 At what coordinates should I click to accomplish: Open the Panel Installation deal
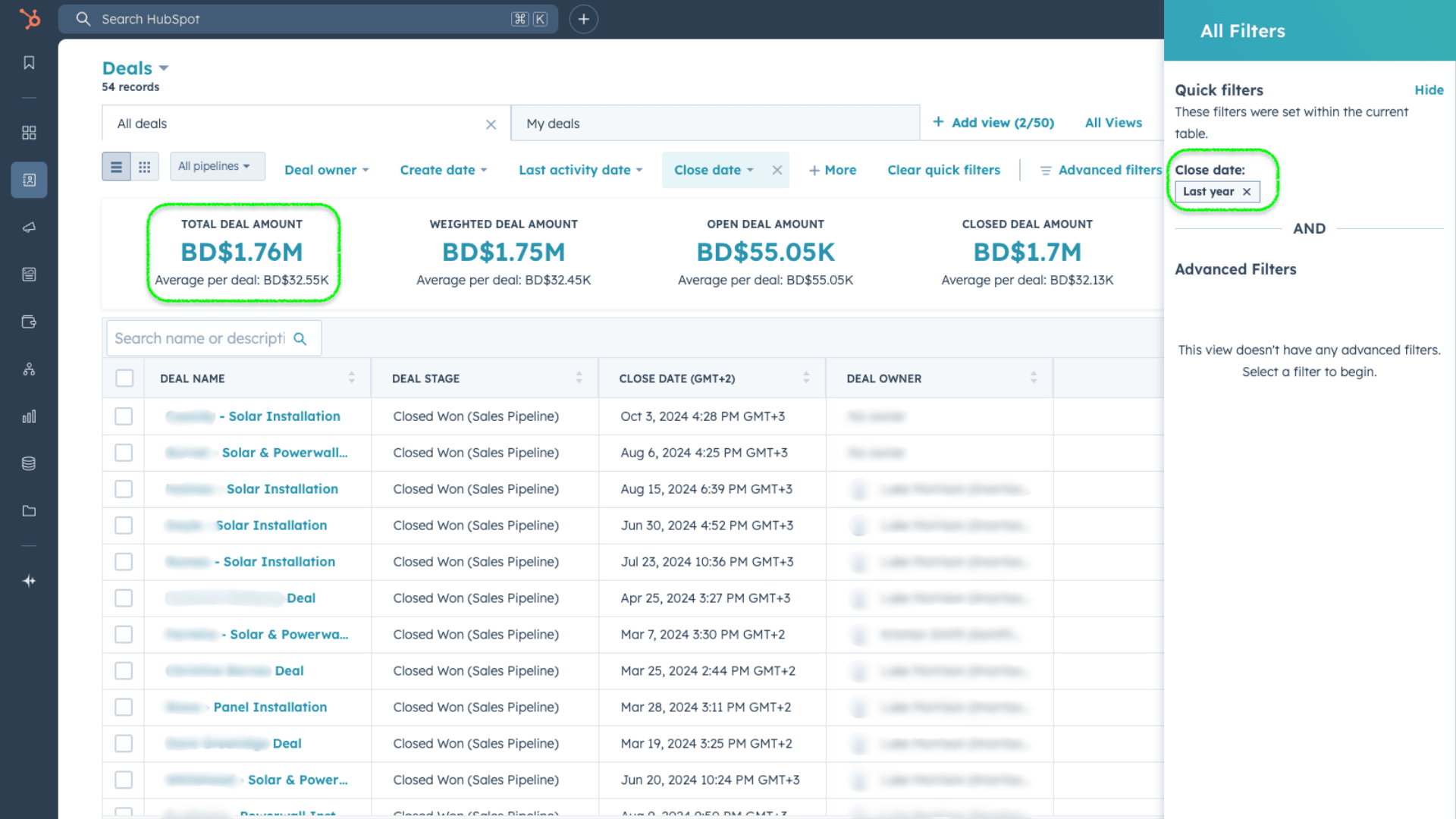pyautogui.click(x=270, y=708)
